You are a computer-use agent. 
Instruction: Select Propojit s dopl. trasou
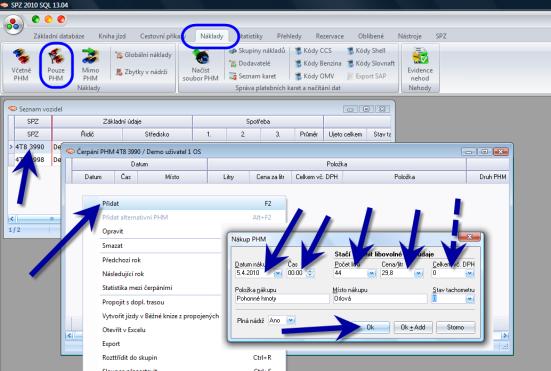[x=133, y=302]
